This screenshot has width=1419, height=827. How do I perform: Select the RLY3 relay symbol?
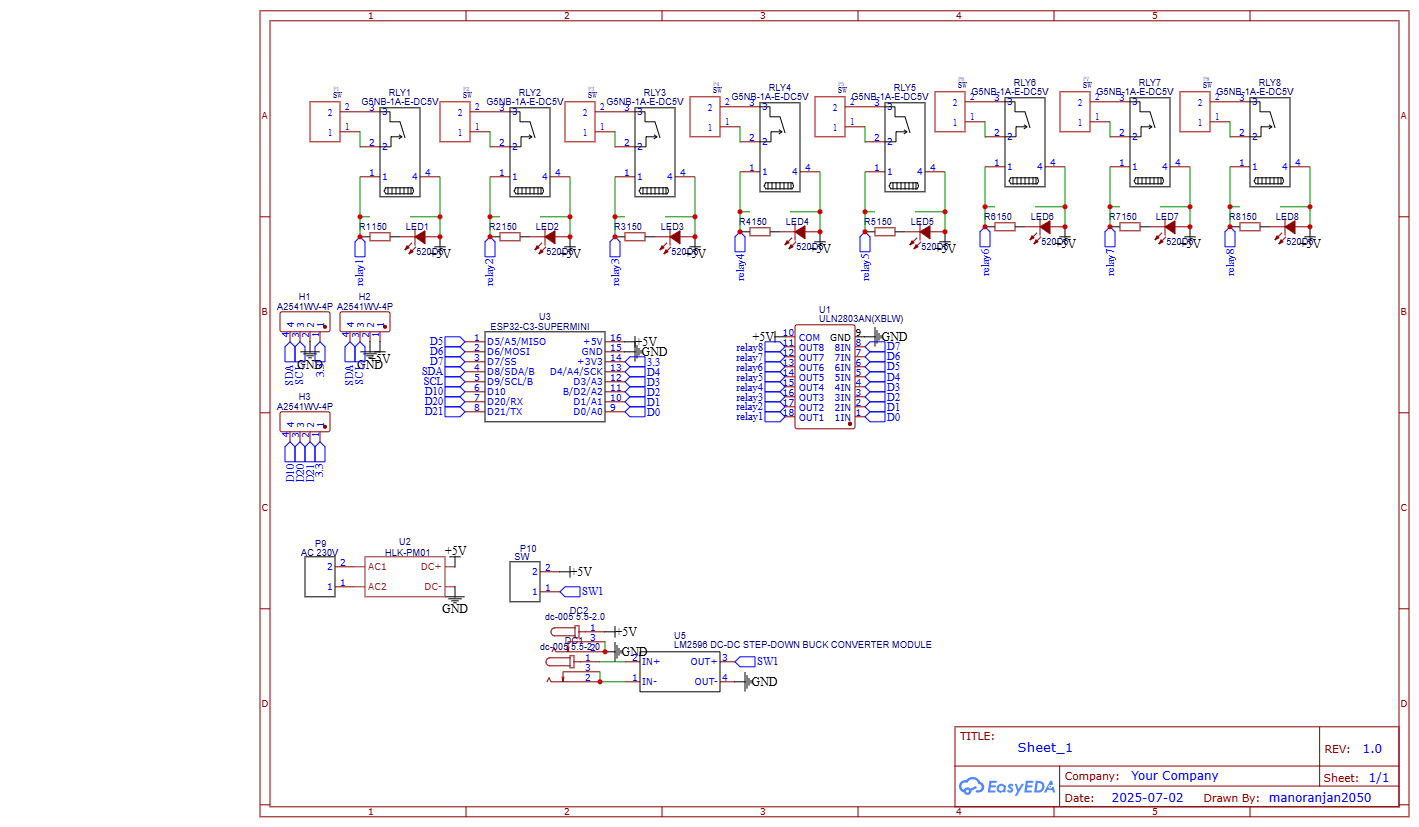pos(655,152)
